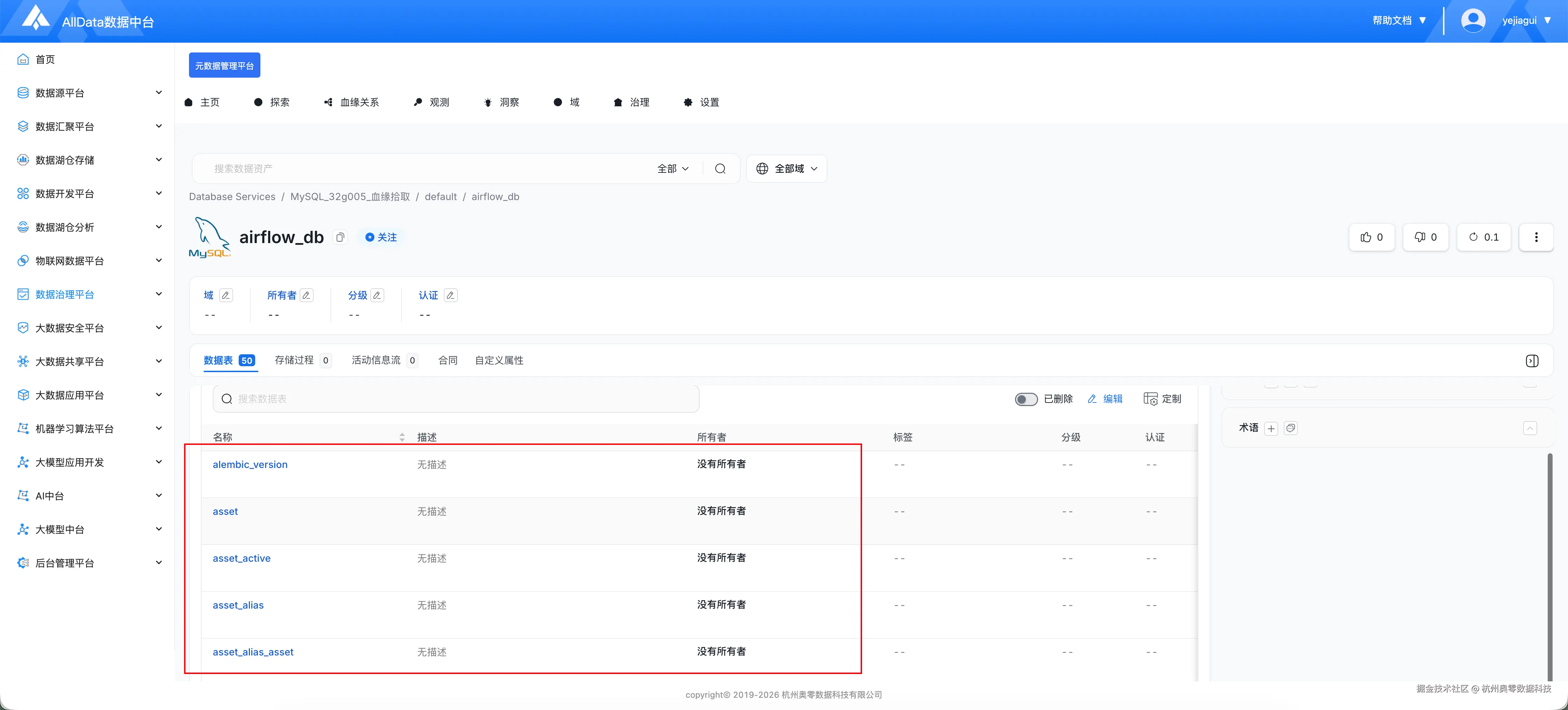Click the 后台管理平台 sidebar icon

[x=23, y=563]
